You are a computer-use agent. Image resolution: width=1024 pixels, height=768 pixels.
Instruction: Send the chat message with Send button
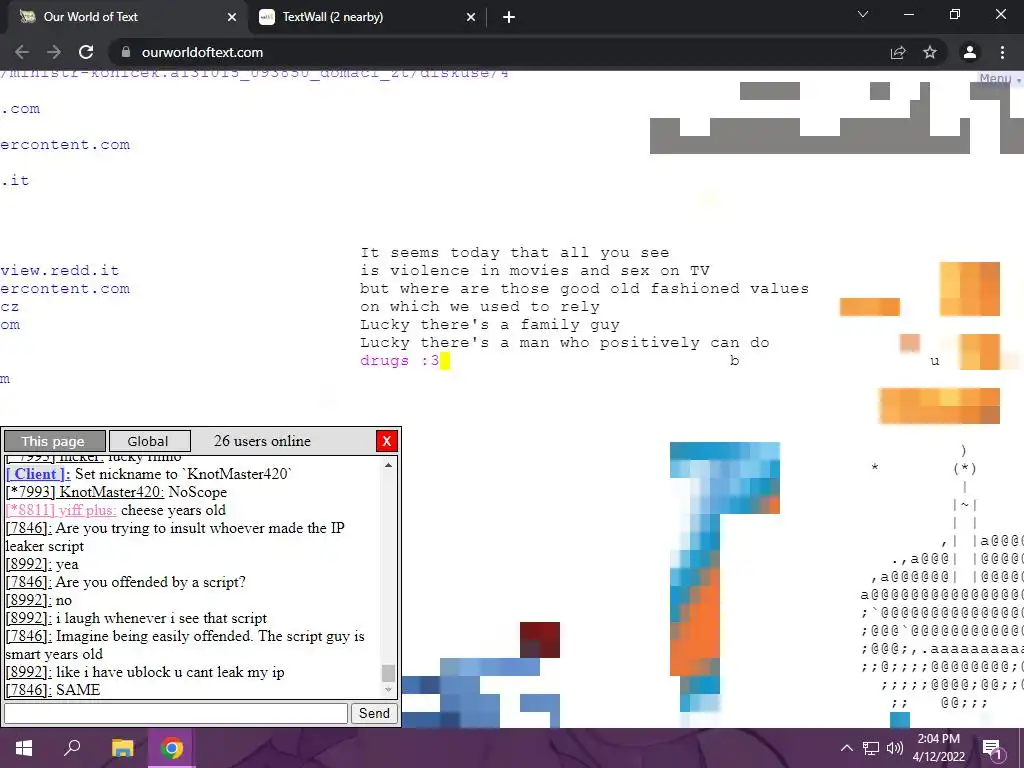(x=374, y=713)
